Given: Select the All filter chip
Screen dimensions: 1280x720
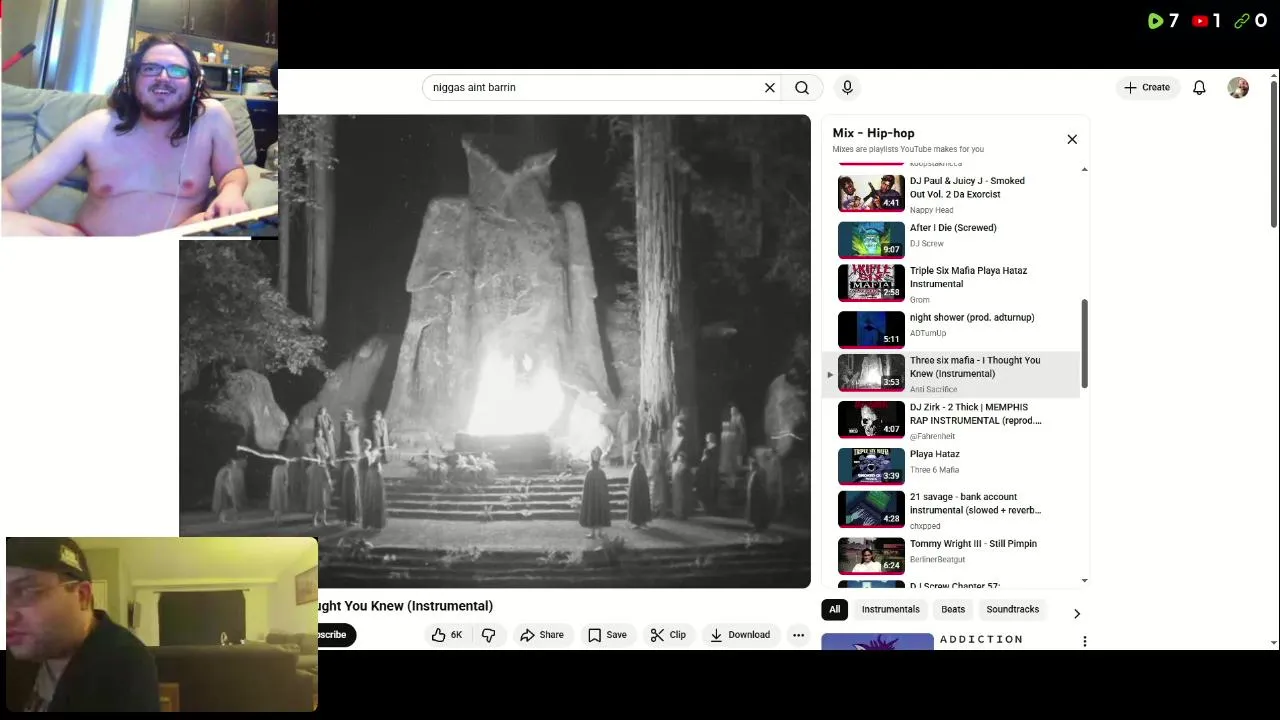Looking at the screenshot, I should click(x=834, y=609).
